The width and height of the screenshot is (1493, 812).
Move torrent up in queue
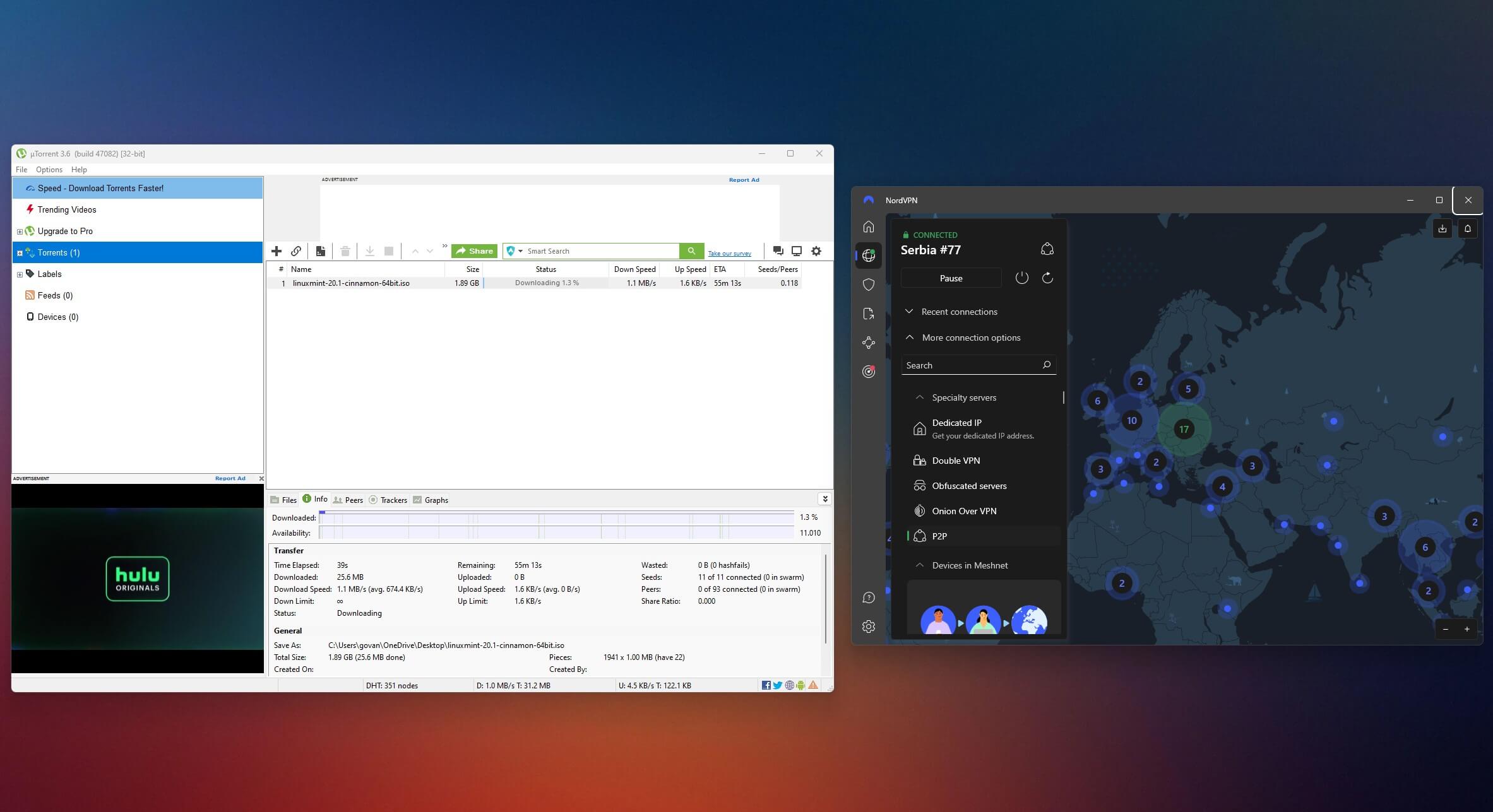(415, 251)
